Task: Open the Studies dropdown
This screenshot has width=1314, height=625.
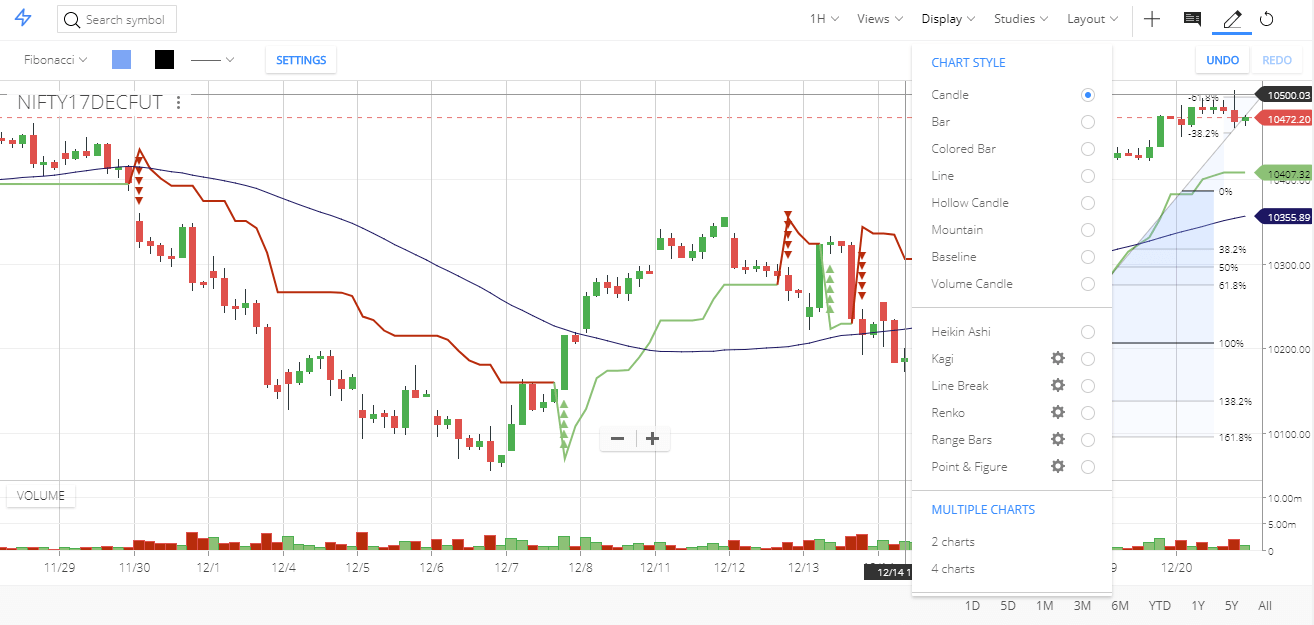Action: 1021,19
